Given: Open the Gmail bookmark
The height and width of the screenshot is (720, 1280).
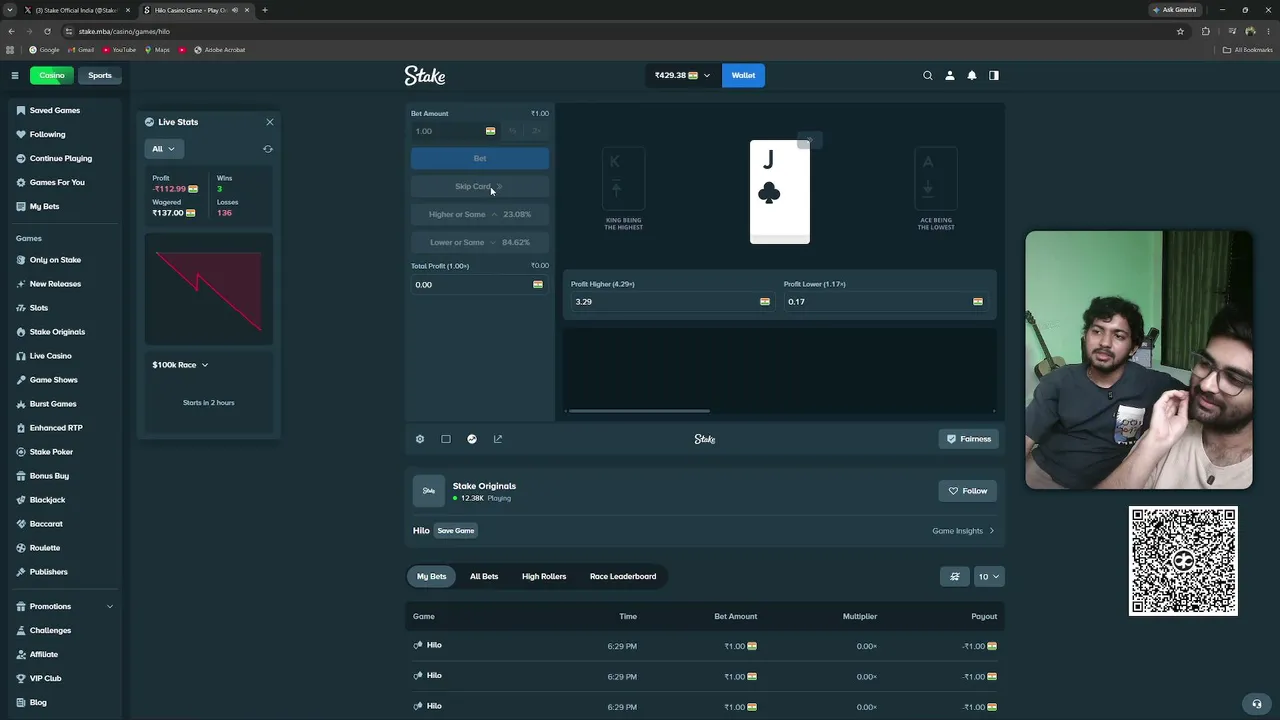Looking at the screenshot, I should tap(81, 50).
